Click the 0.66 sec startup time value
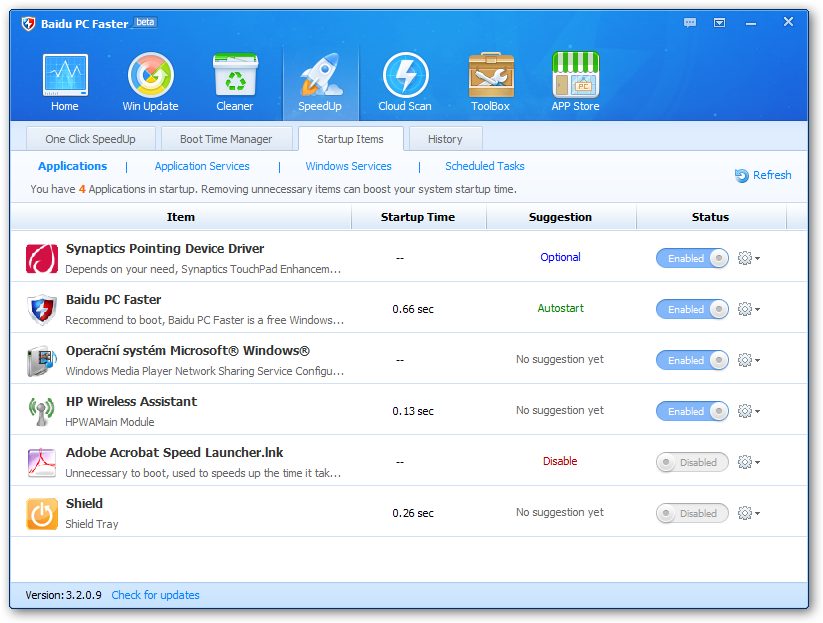The image size is (823, 623). 413,309
